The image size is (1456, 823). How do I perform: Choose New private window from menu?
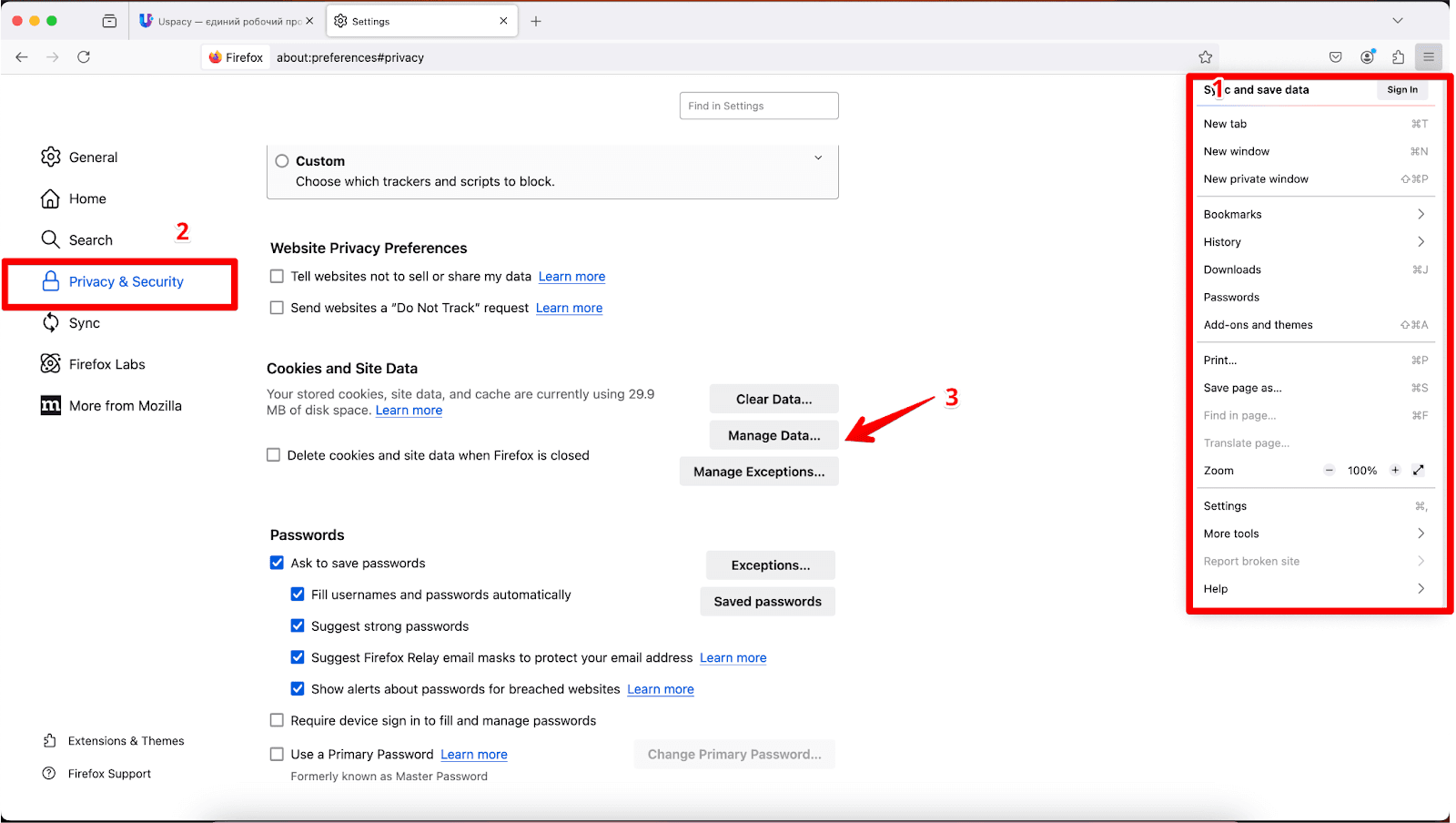[x=1256, y=179]
